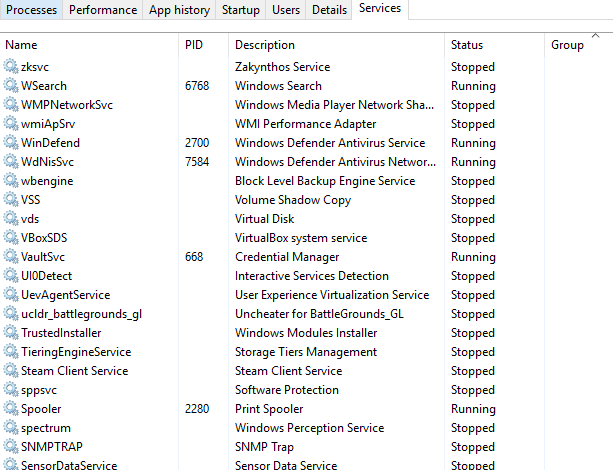Click the TrustedInstaller gear icon

11,333
